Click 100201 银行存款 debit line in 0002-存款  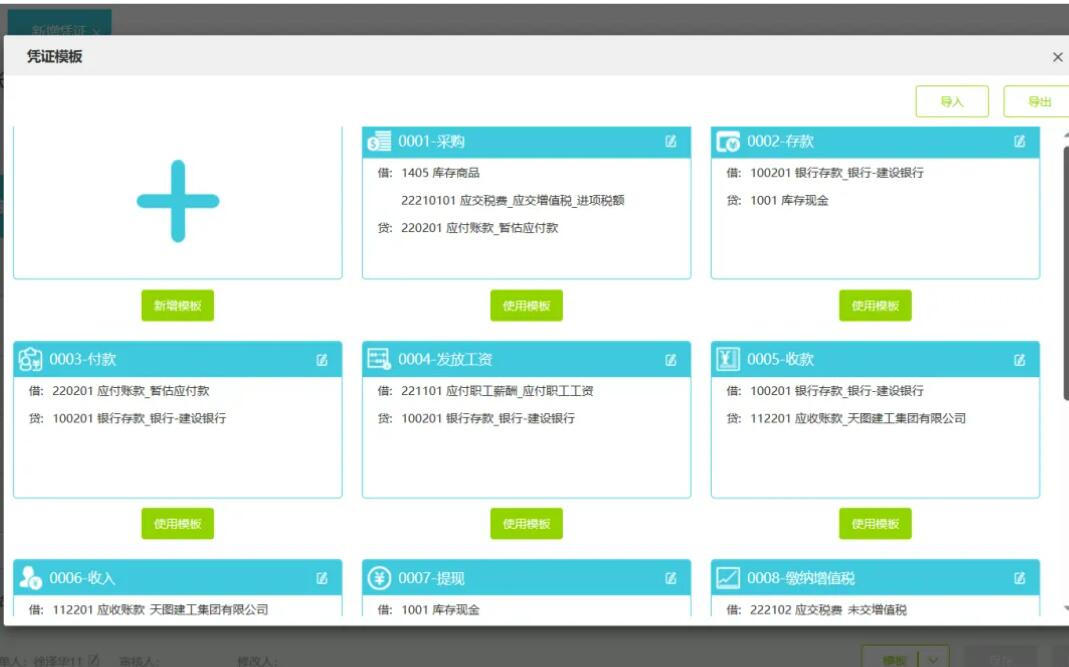click(837, 173)
